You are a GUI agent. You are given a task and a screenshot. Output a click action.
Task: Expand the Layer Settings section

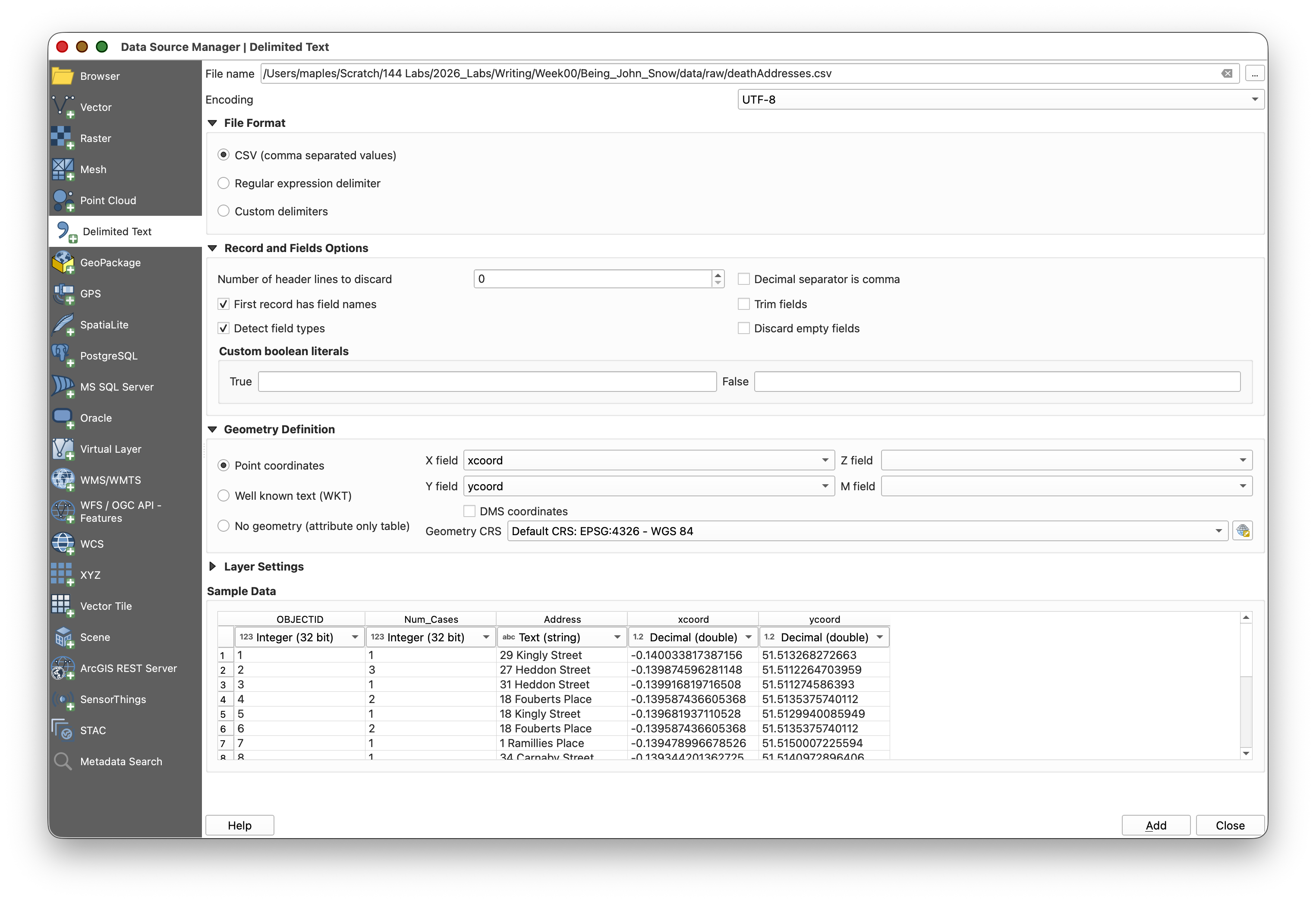point(213,567)
